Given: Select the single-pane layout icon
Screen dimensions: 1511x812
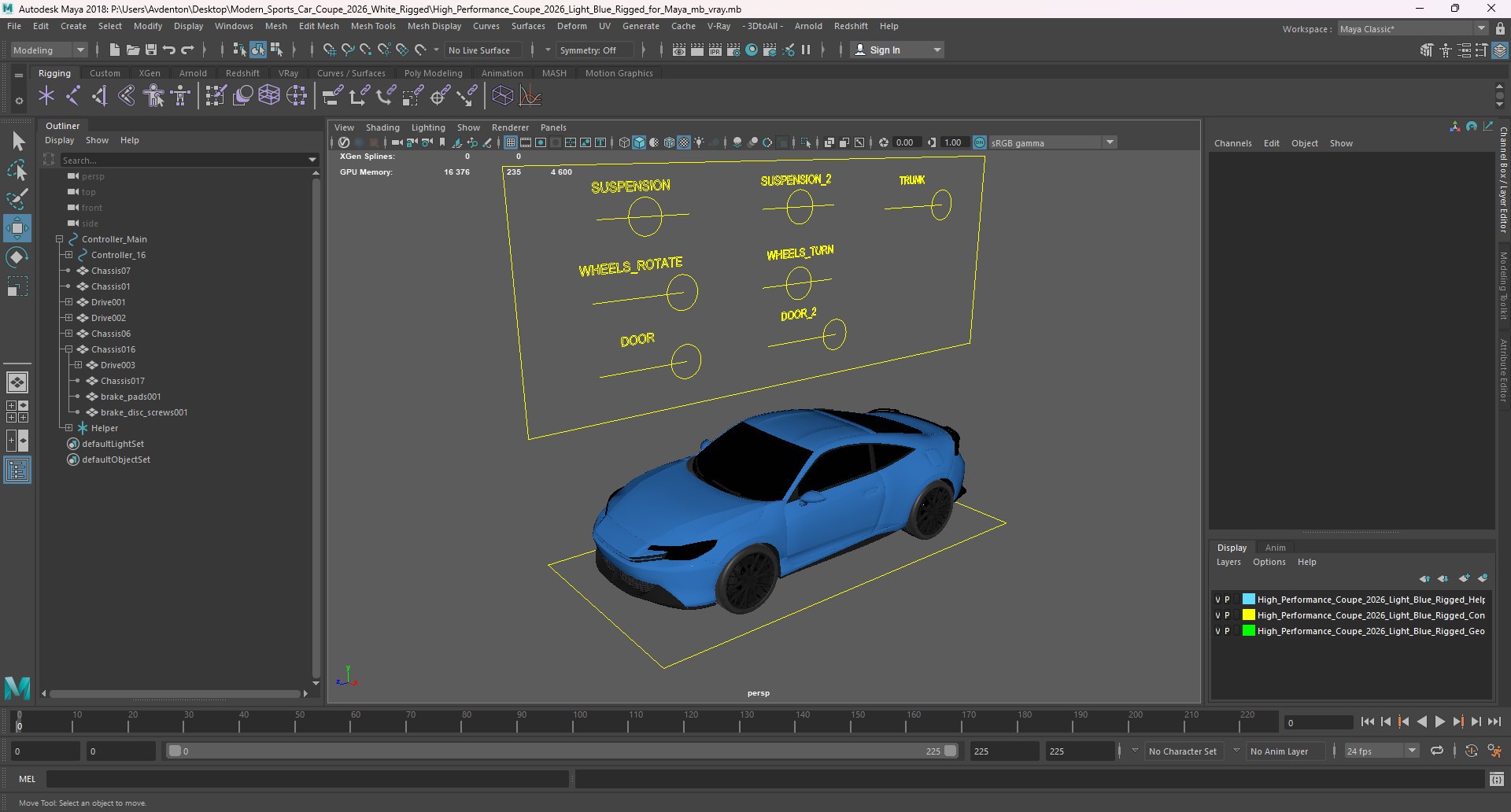Looking at the screenshot, I should (17, 382).
